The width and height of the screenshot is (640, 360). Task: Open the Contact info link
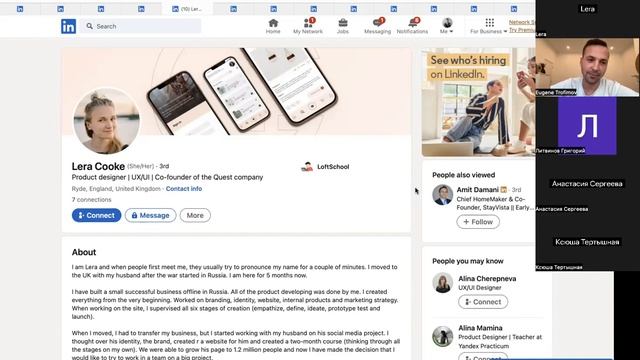pos(184,189)
